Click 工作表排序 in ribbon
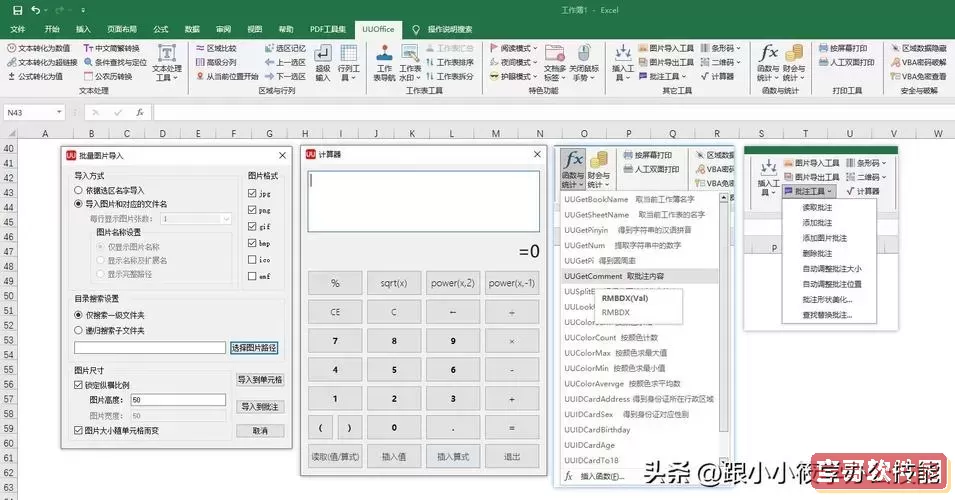955x500 pixels. (449, 62)
